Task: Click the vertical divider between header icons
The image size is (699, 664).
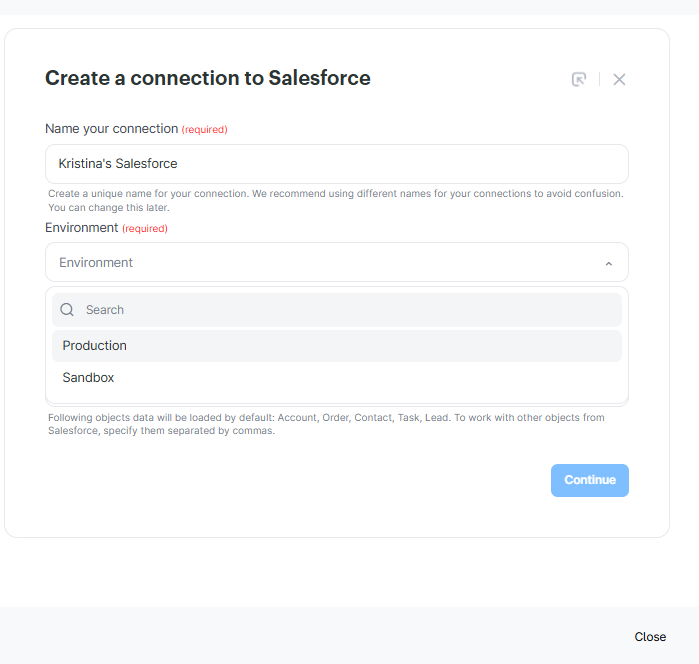Action: (x=599, y=79)
